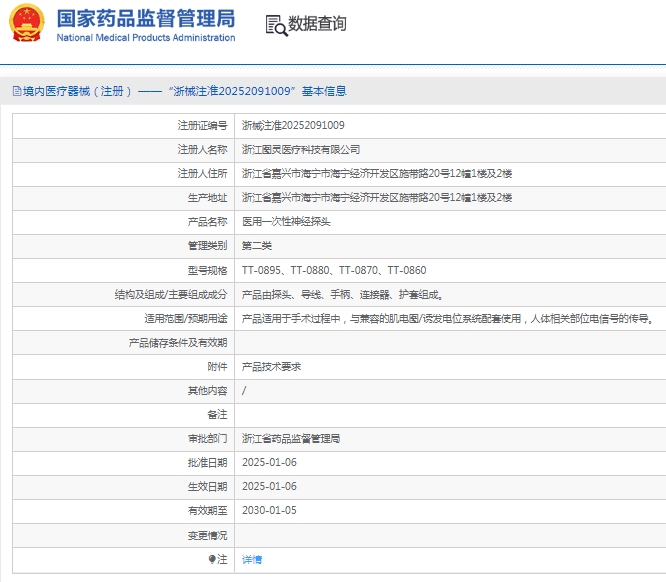The height and width of the screenshot is (582, 666).
Task: Click the 国家药品监督管理局 title
Action: tap(146, 18)
